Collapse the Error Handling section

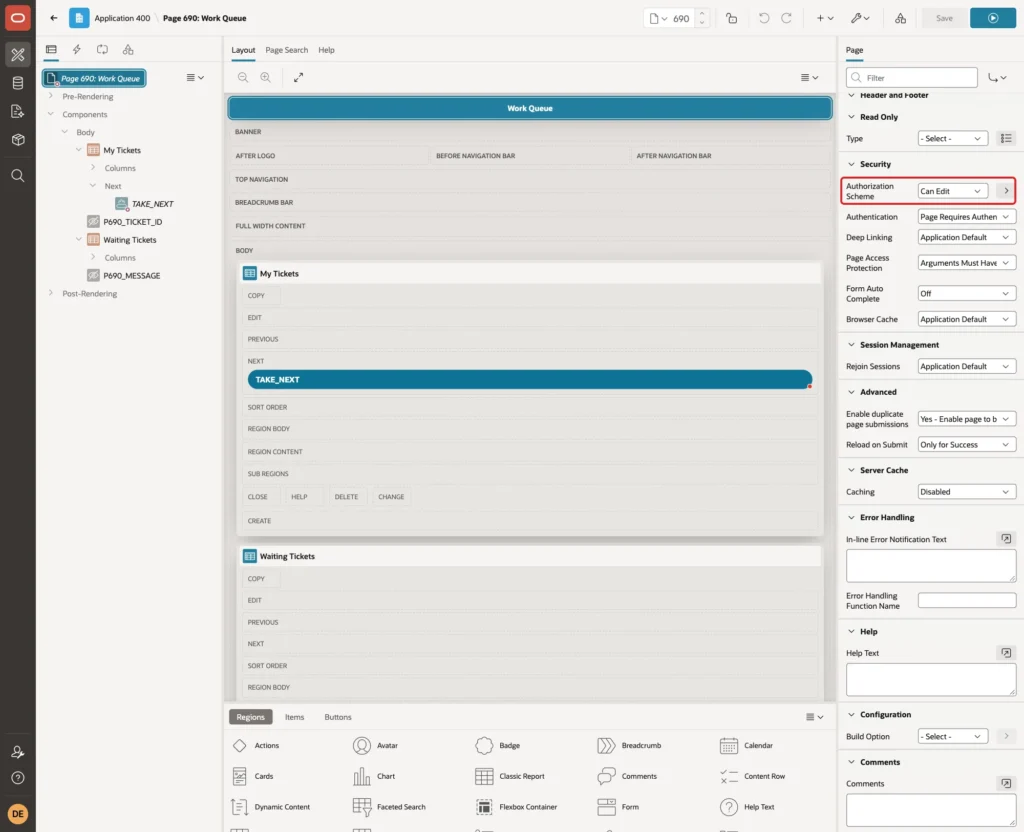click(x=851, y=517)
